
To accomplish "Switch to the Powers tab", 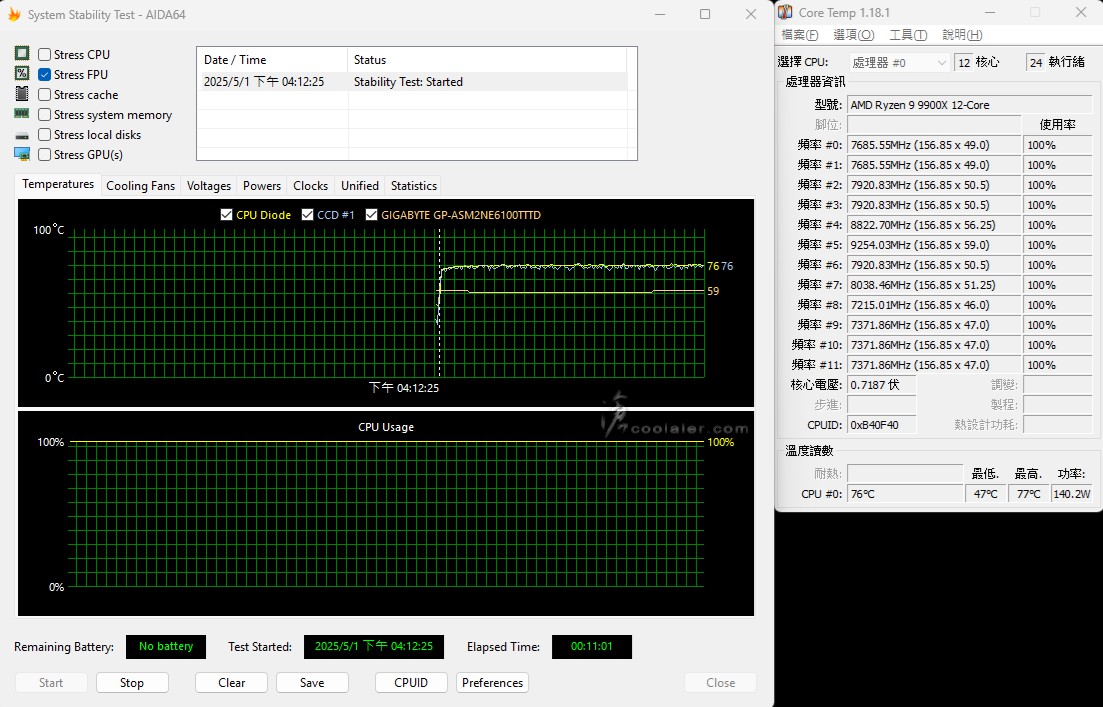I will (262, 186).
